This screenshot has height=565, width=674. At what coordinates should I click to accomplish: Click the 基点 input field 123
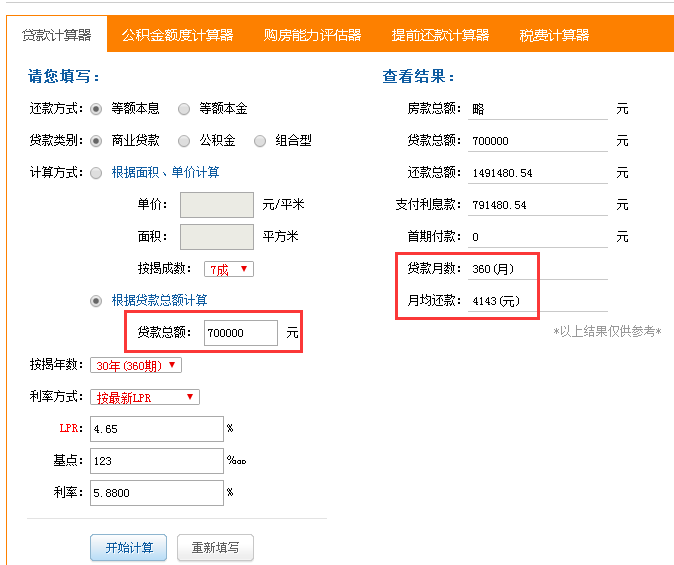pos(157,461)
